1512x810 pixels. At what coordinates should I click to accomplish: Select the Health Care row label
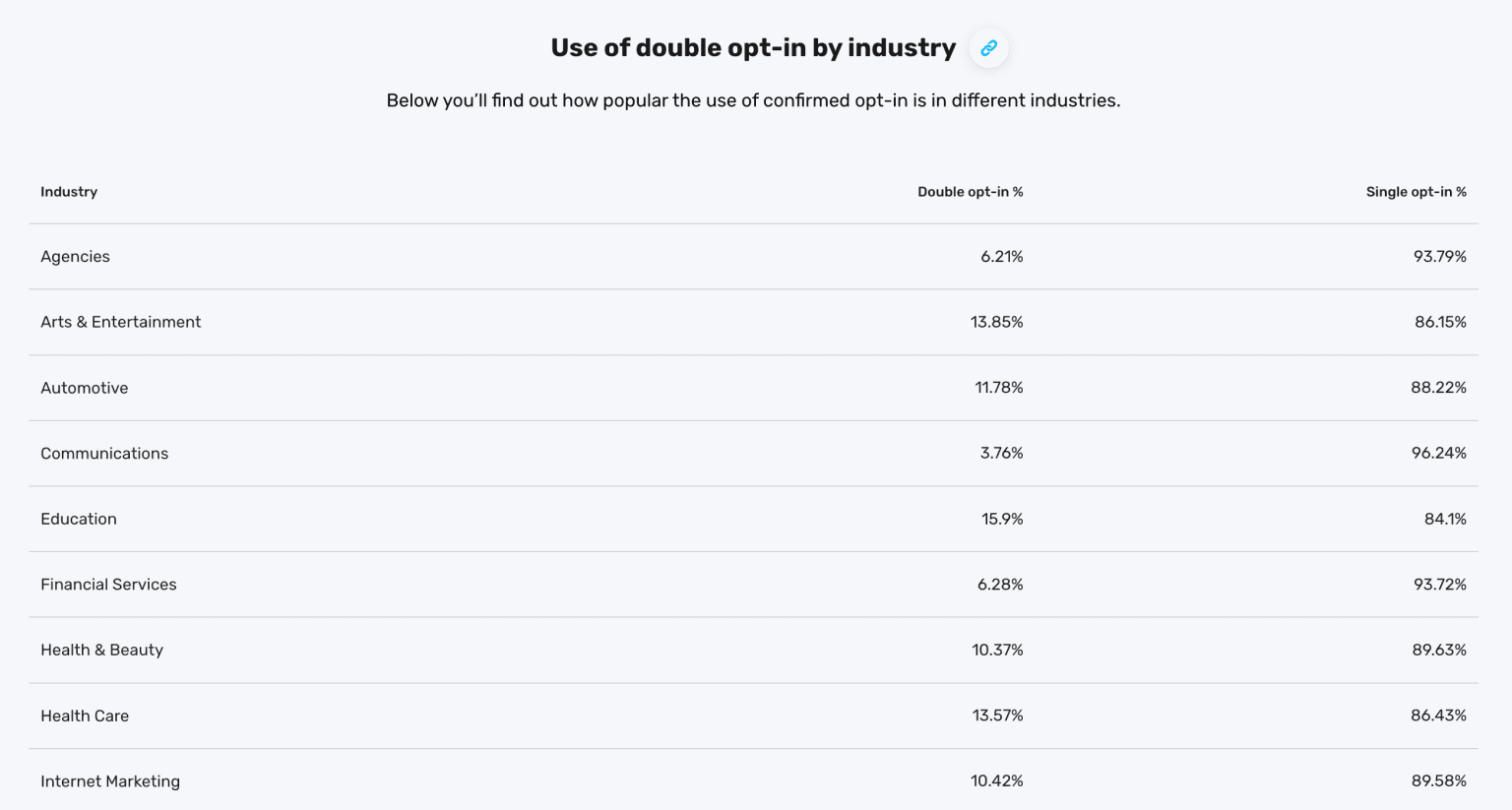click(x=85, y=716)
